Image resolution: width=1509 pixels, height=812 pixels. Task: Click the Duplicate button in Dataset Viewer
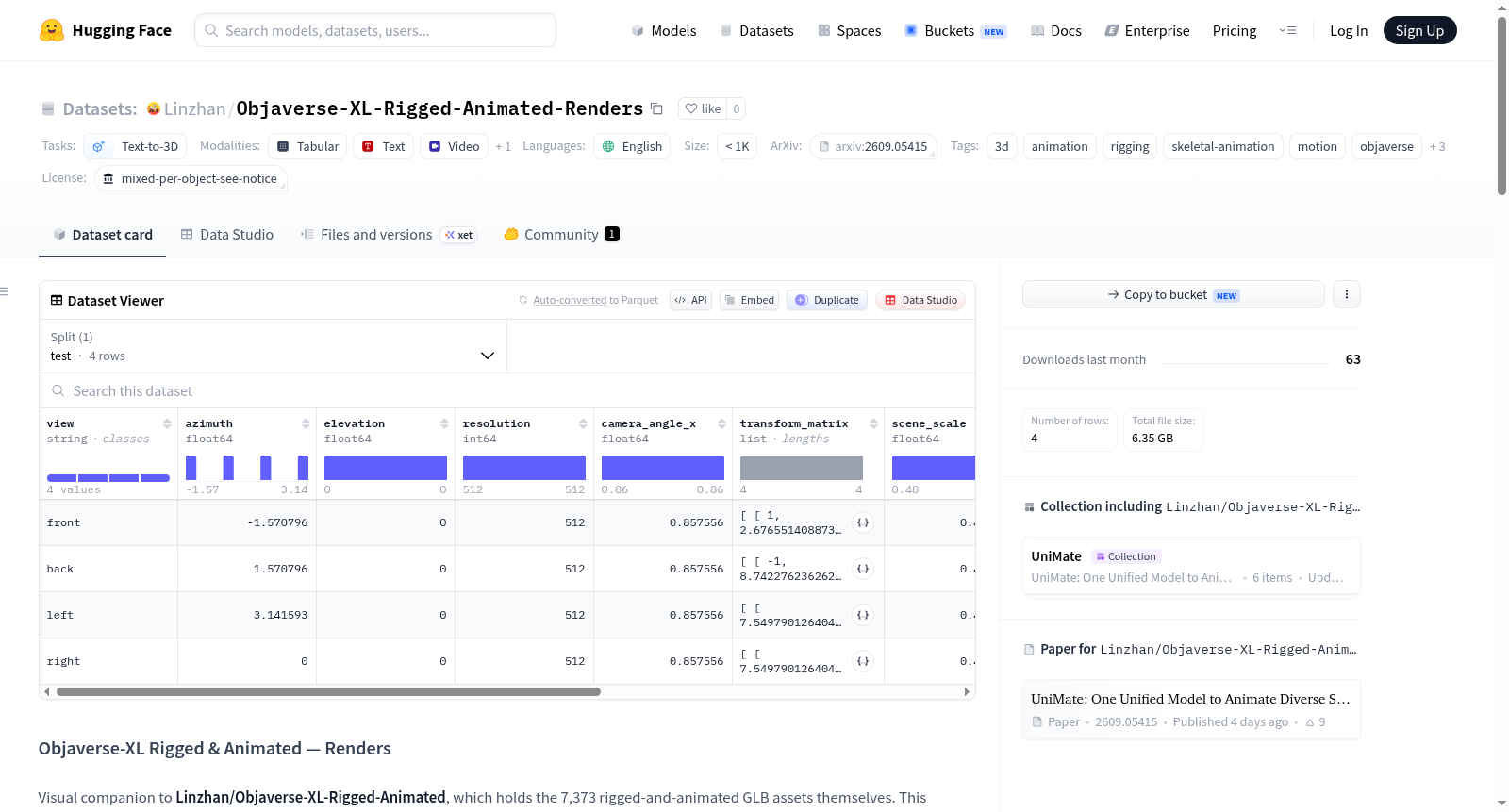coord(827,300)
